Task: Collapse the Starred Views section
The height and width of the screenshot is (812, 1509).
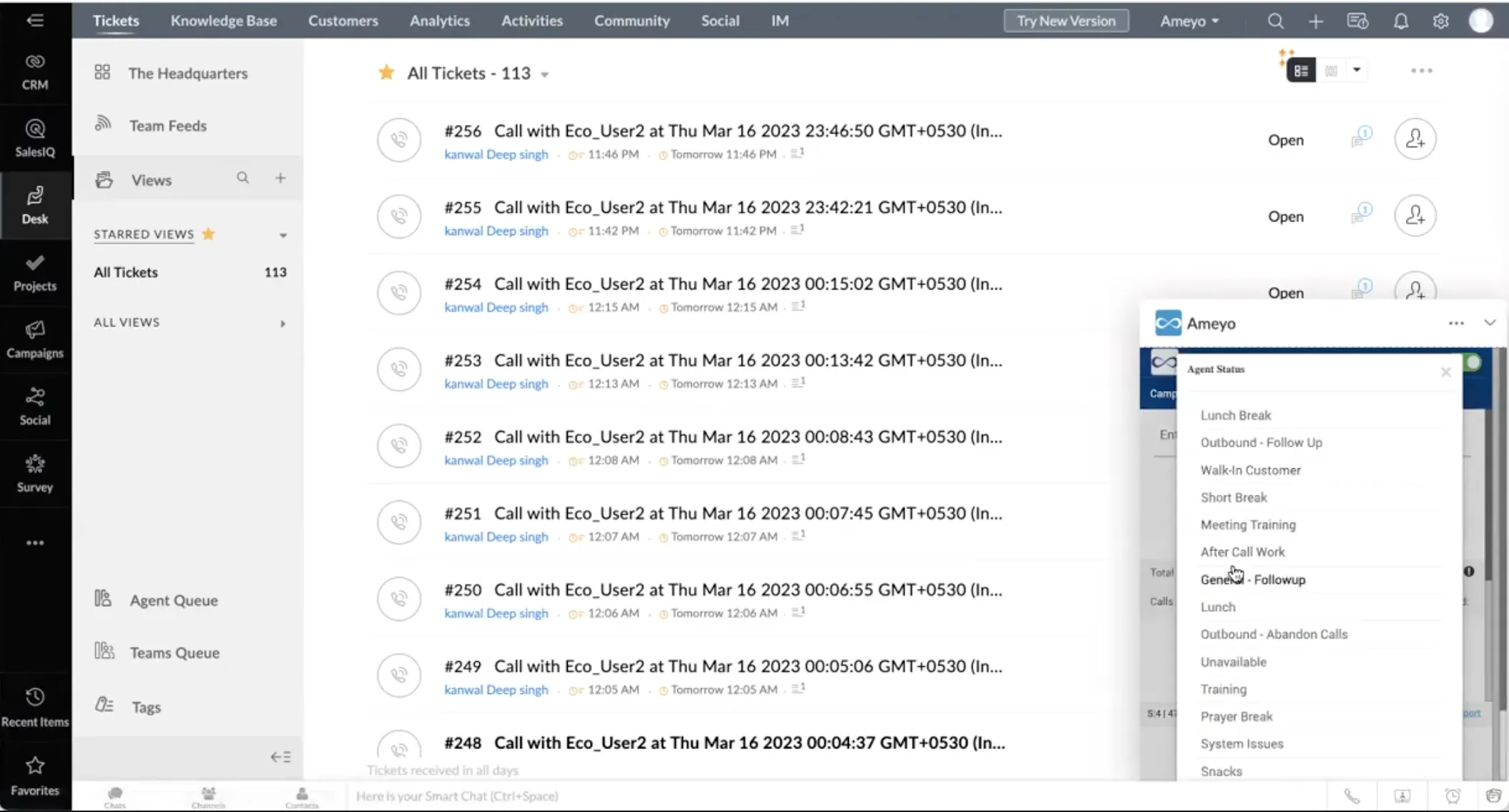Action: pyautogui.click(x=282, y=235)
